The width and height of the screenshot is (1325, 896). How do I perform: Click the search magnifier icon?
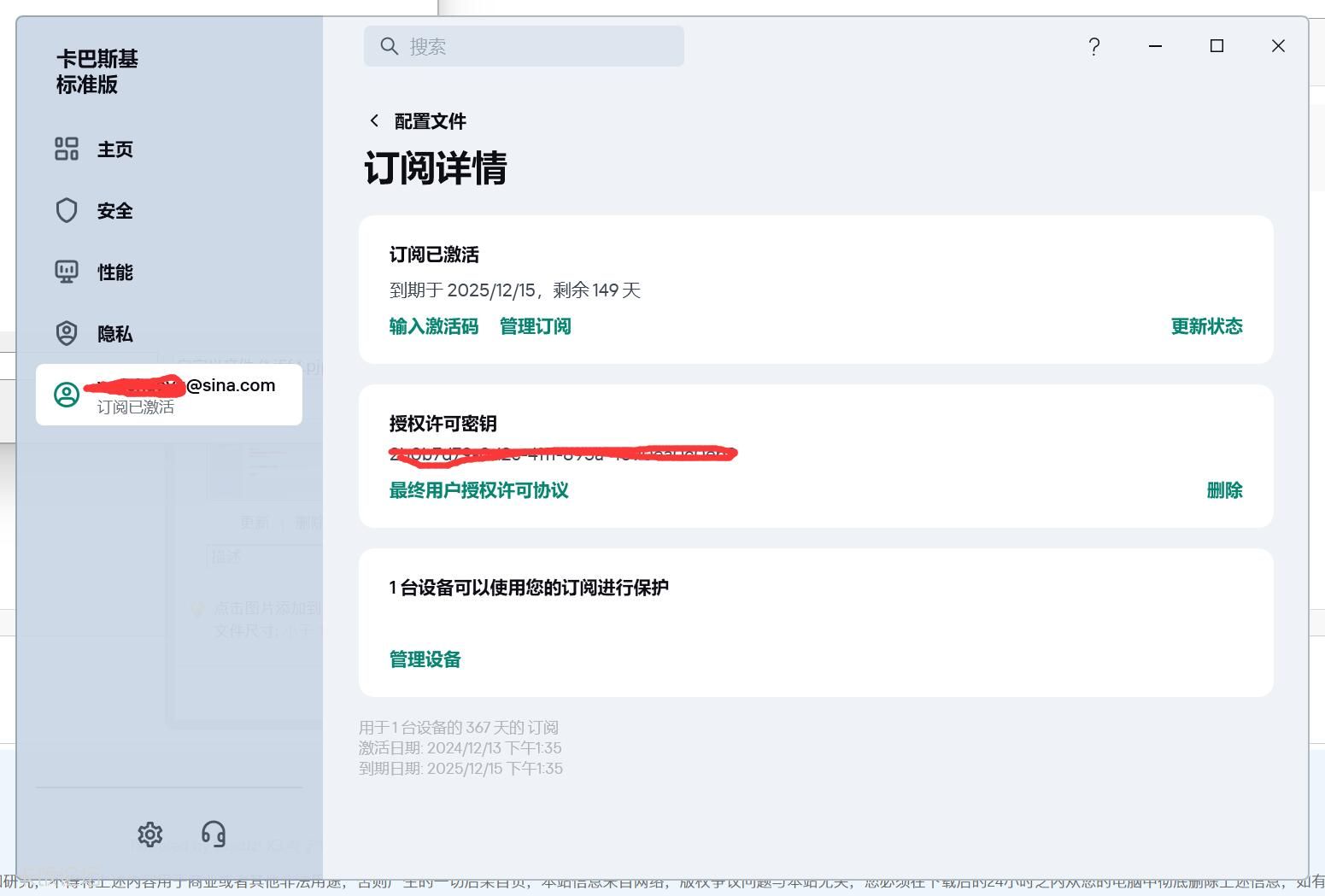(390, 46)
